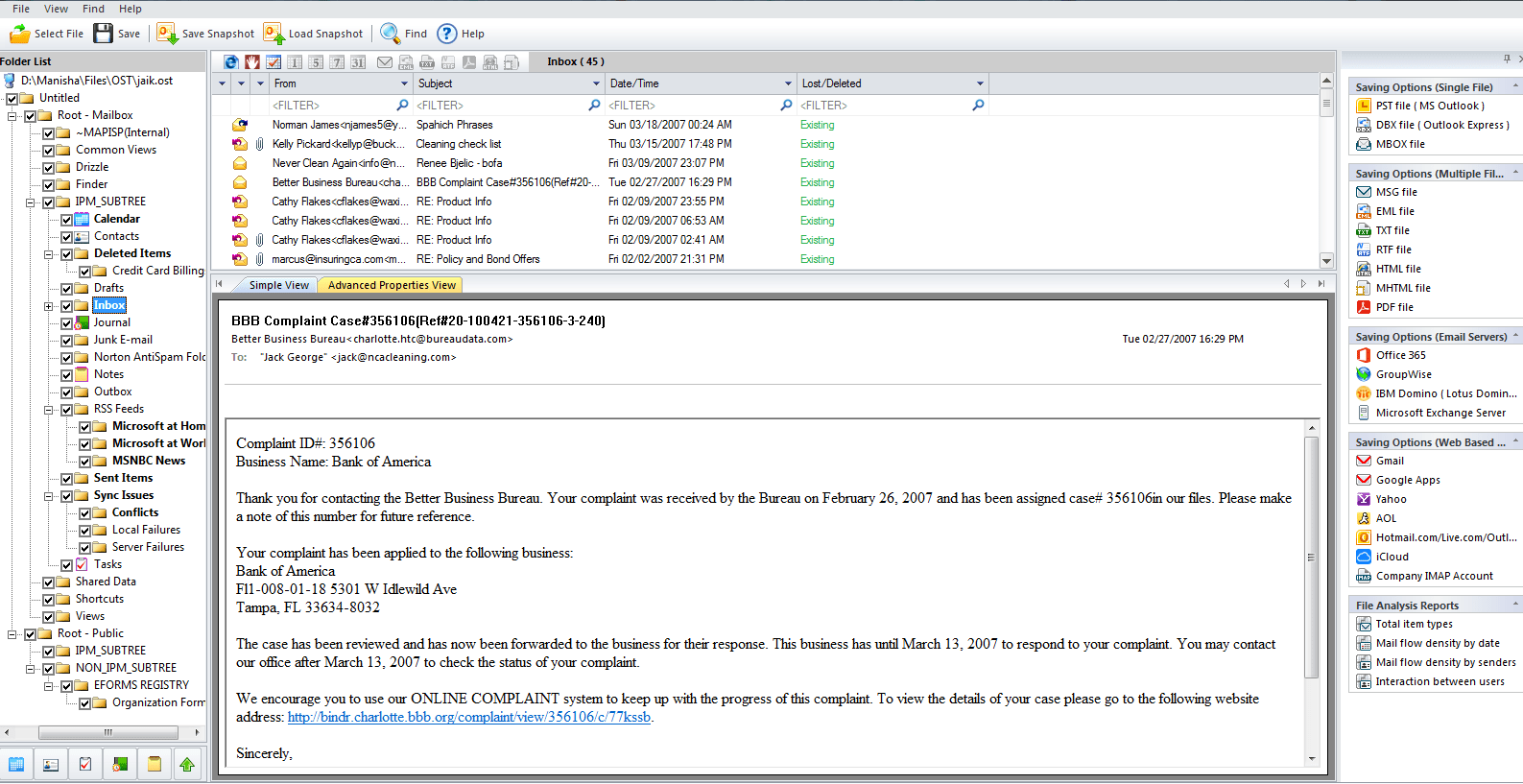Open the Date/Time column dropdown arrow

click(788, 83)
